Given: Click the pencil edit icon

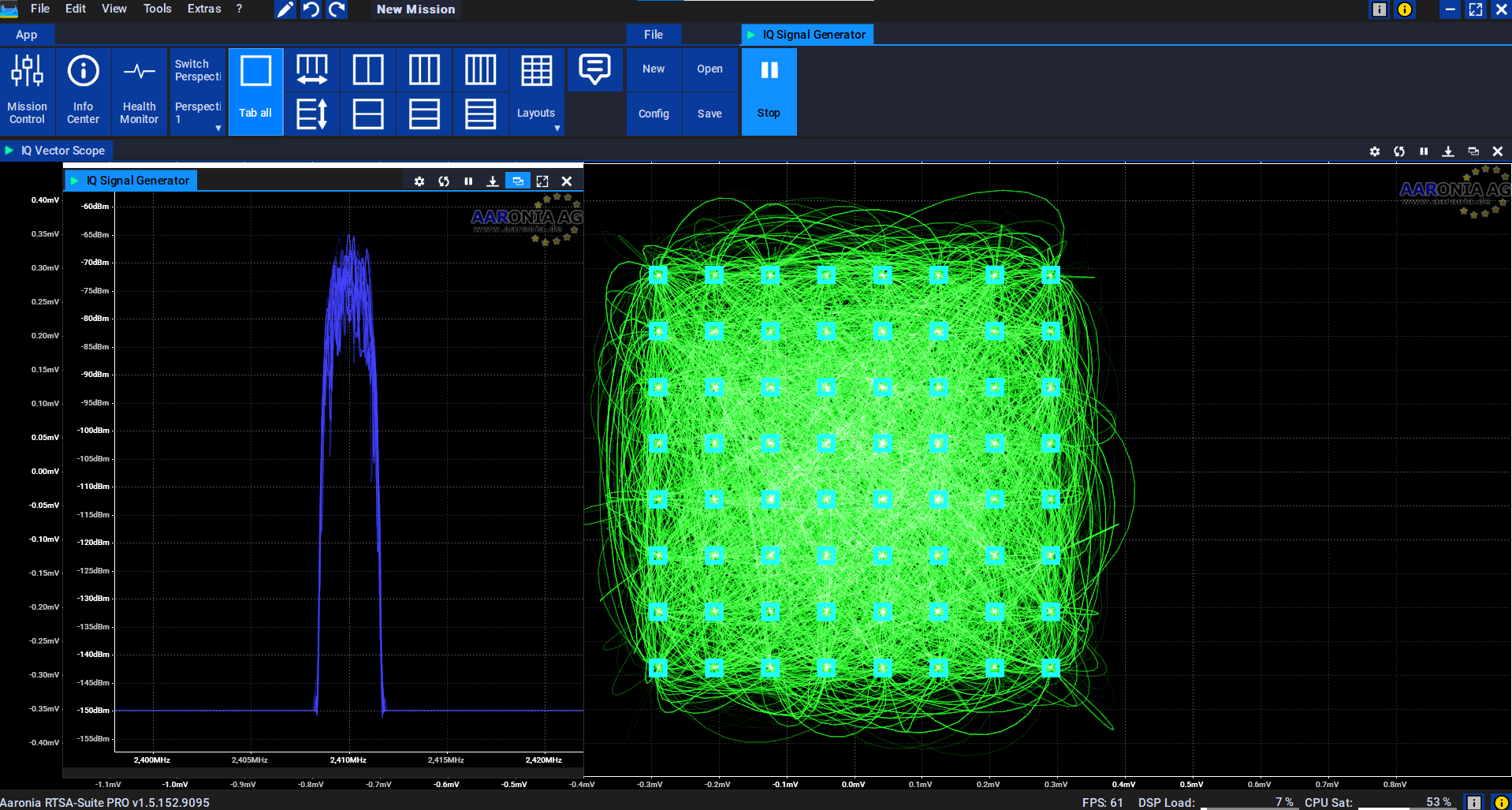Looking at the screenshot, I should pyautogui.click(x=285, y=9).
